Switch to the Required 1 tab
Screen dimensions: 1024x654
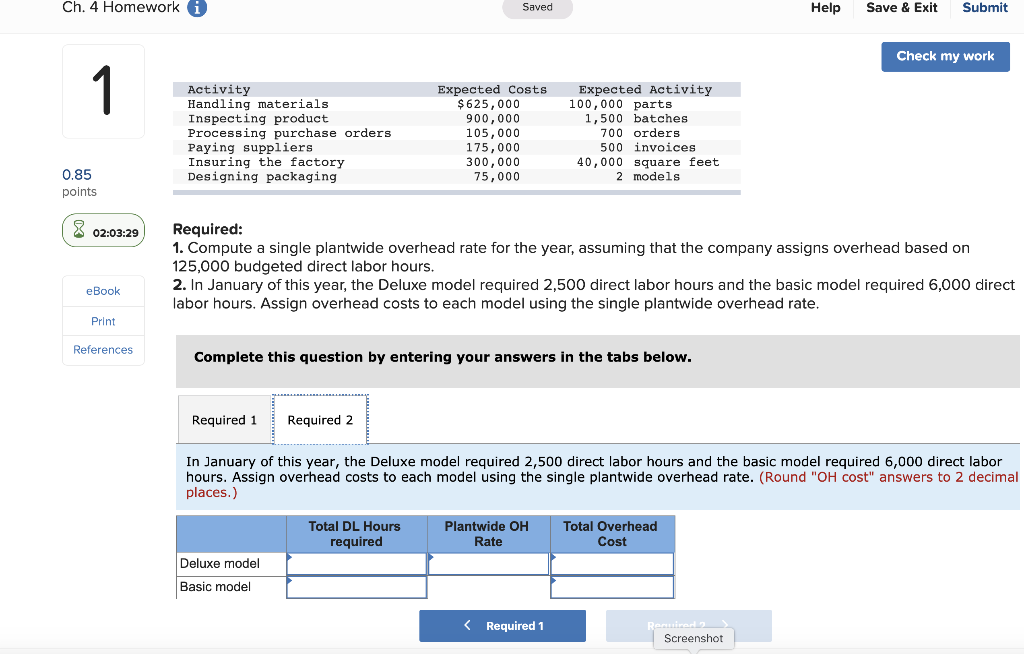(224, 420)
